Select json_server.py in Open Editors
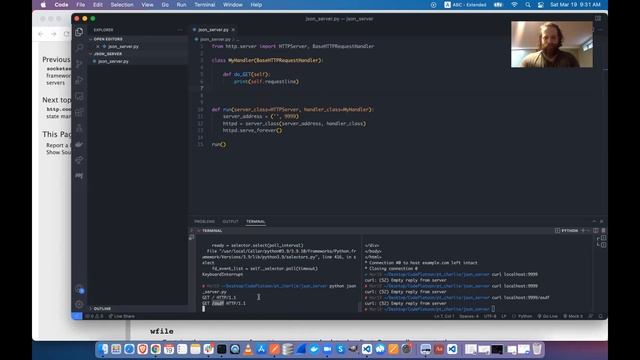Viewport: 640px width, 360px height. pyautogui.click(x=123, y=47)
